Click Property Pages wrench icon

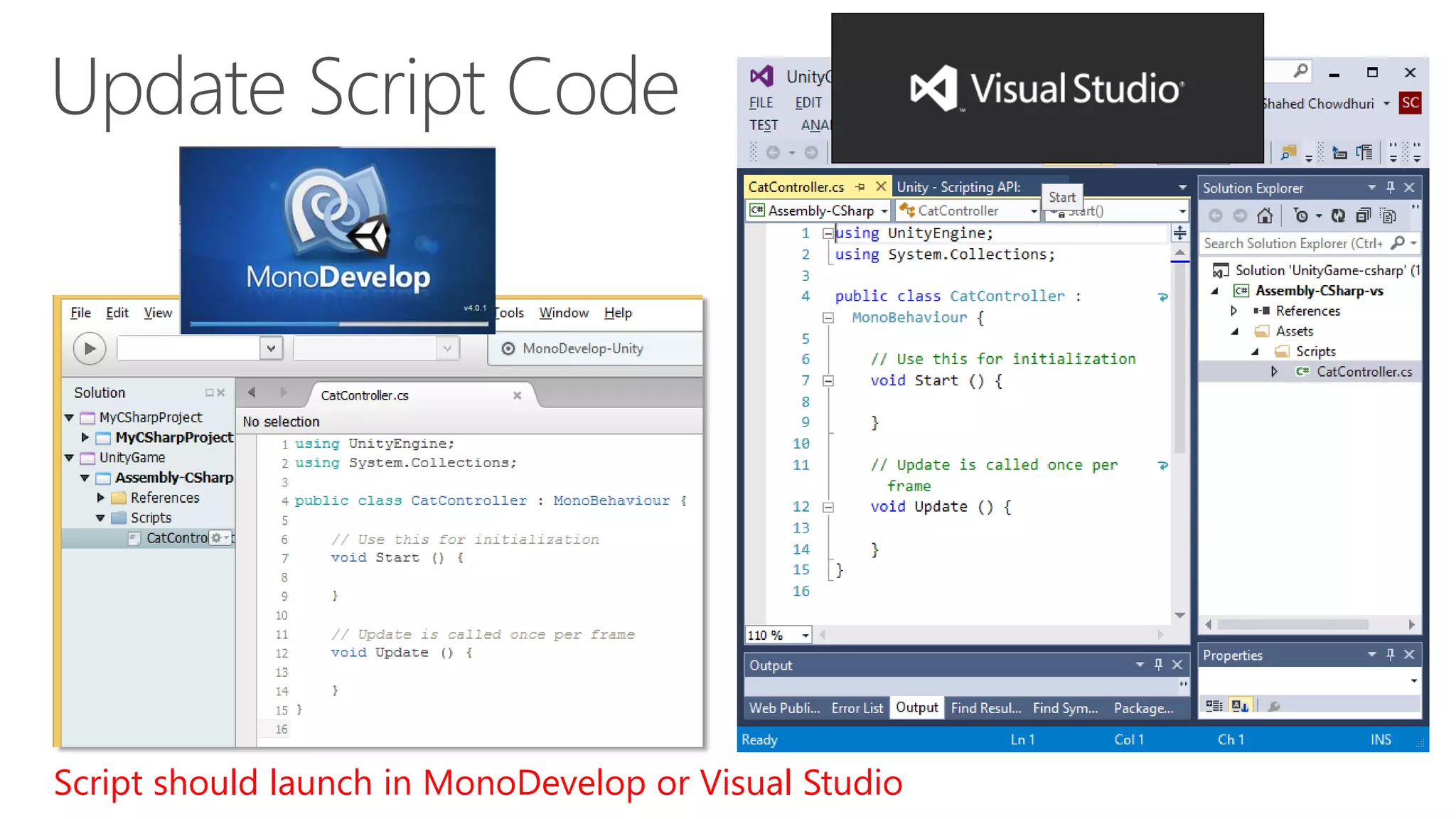(x=1274, y=706)
